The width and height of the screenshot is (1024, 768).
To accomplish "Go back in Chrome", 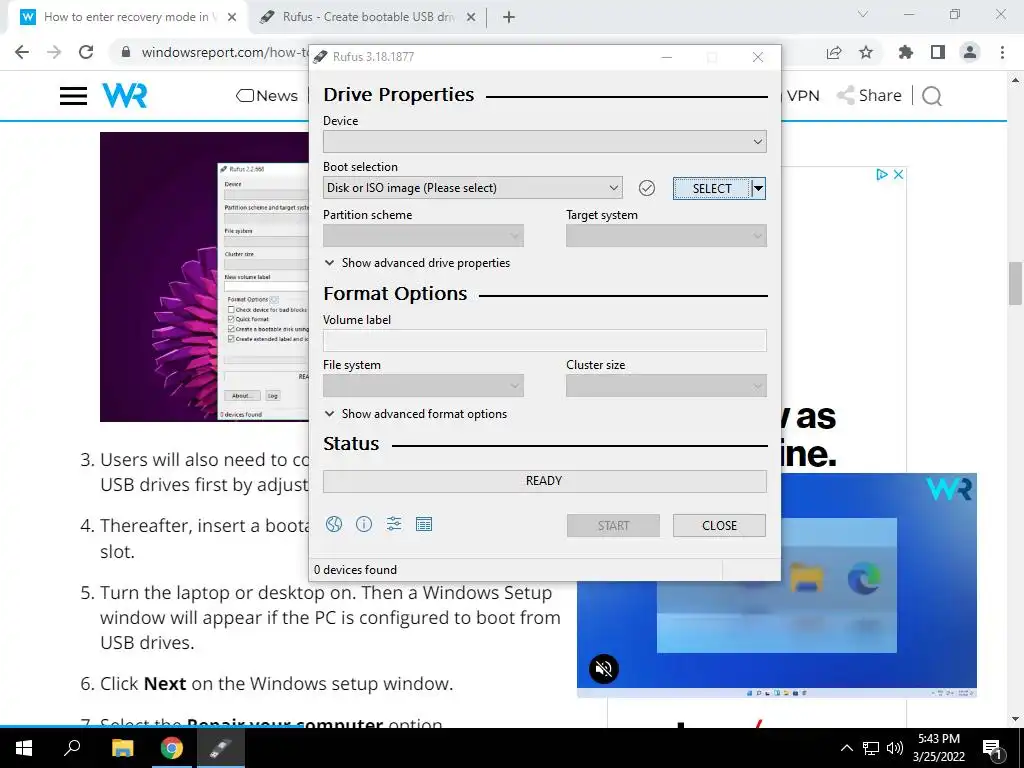I will (x=22, y=52).
